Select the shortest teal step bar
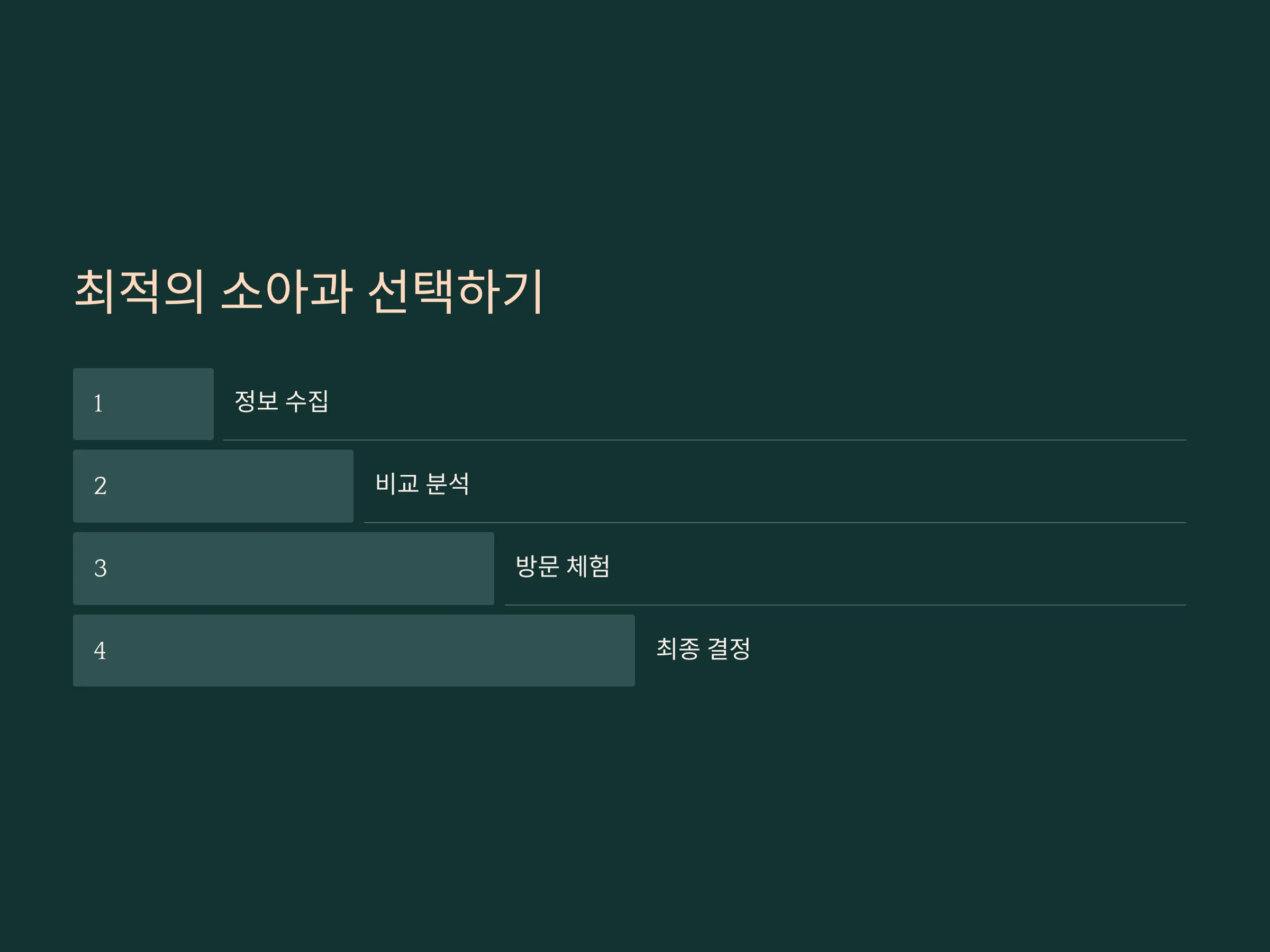Viewport: 1270px width, 952px height. [x=143, y=404]
